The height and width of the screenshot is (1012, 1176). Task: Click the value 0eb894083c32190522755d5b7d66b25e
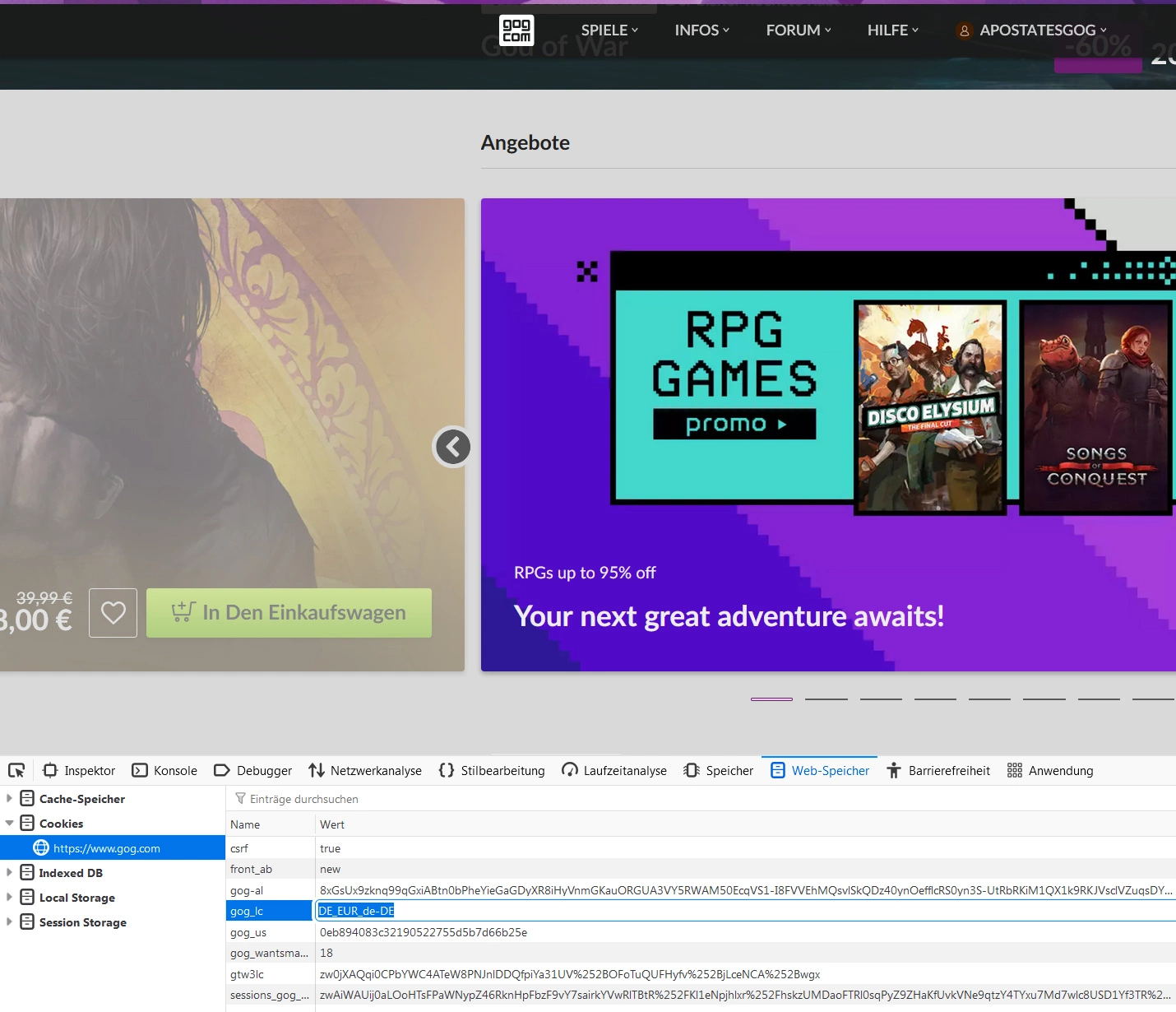coord(424,932)
